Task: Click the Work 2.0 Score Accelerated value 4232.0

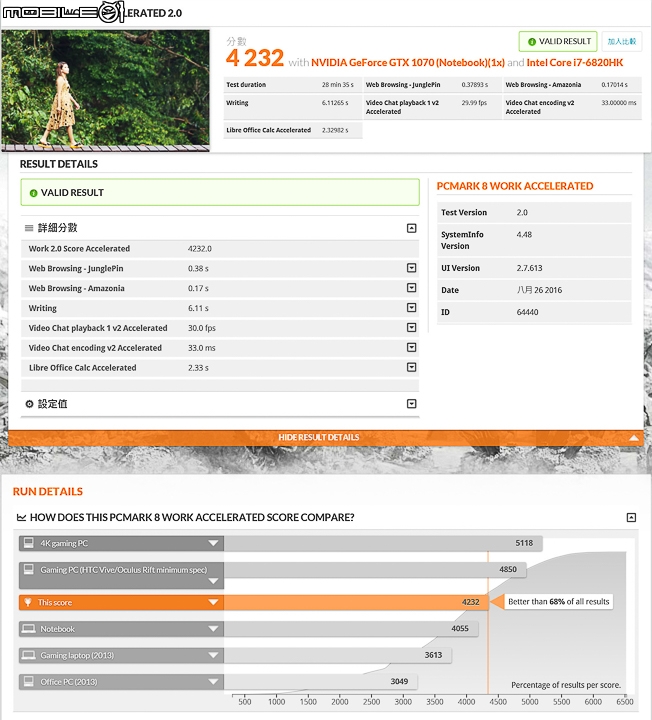Action: [199, 248]
